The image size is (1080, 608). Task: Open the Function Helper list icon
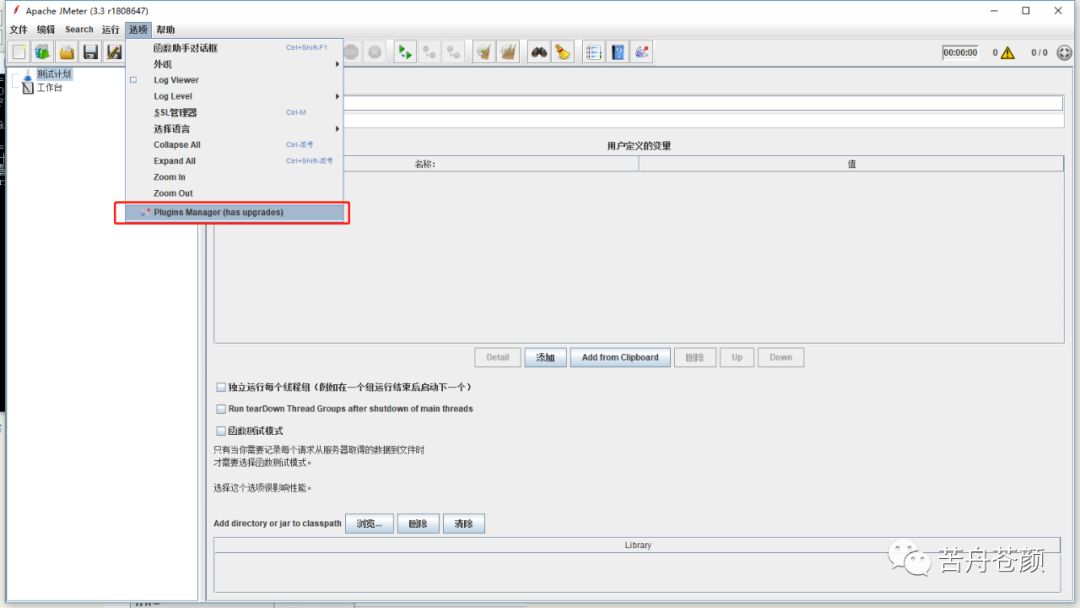[593, 52]
